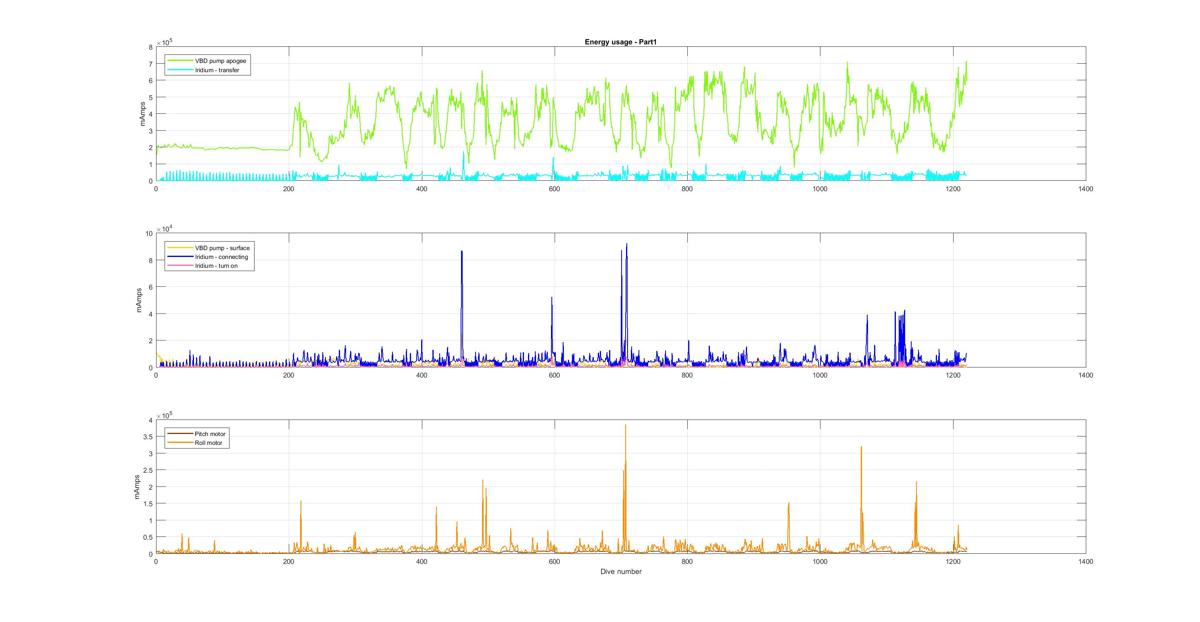Click the 'mAmps' y-axis label of the top plot

click(141, 114)
